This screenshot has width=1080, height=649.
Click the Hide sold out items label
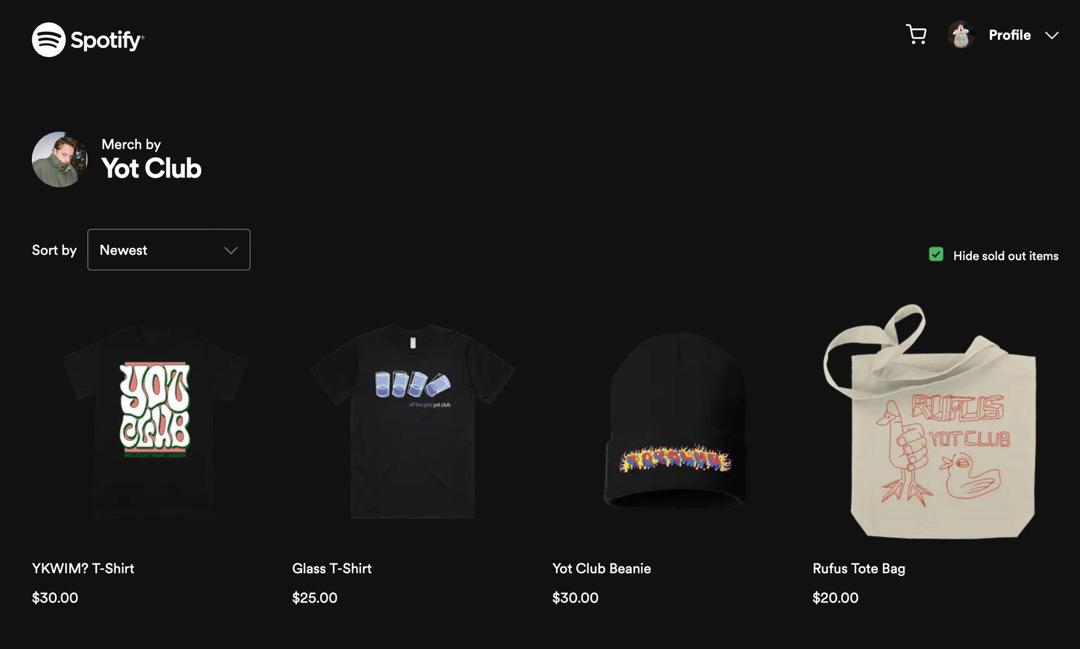(x=1006, y=256)
